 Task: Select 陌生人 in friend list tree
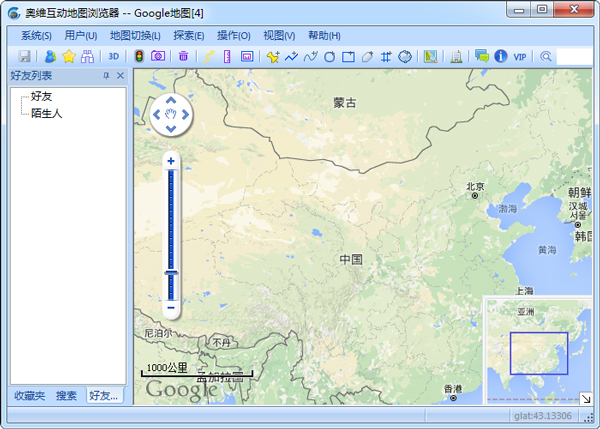pos(46,113)
